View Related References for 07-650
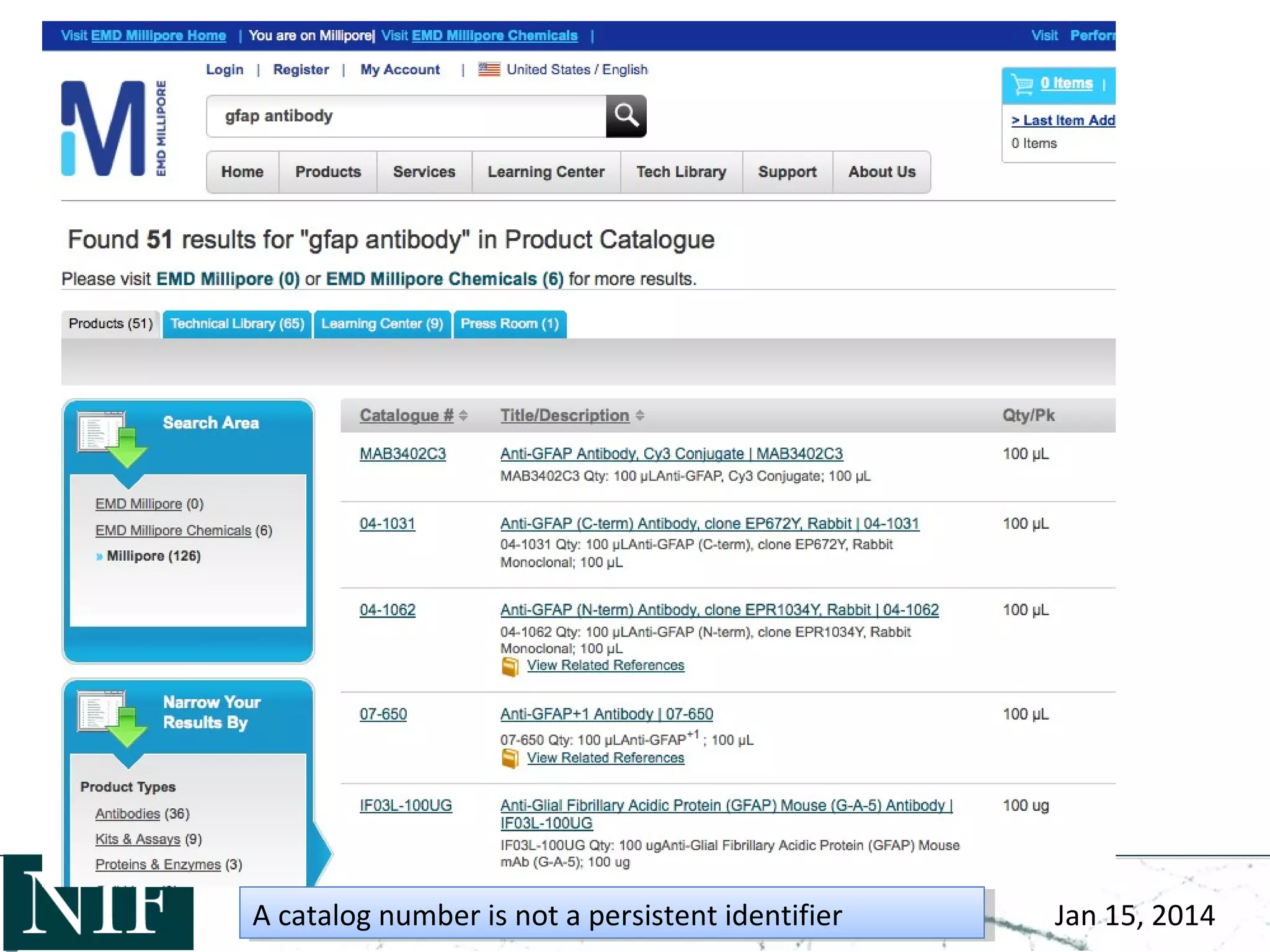1270x952 pixels. click(605, 758)
